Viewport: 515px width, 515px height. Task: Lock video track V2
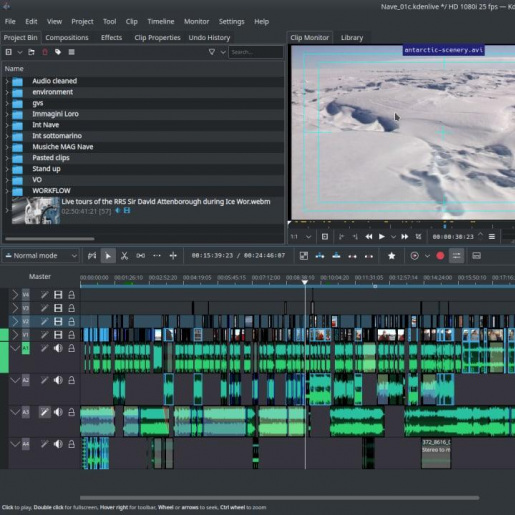(71, 321)
